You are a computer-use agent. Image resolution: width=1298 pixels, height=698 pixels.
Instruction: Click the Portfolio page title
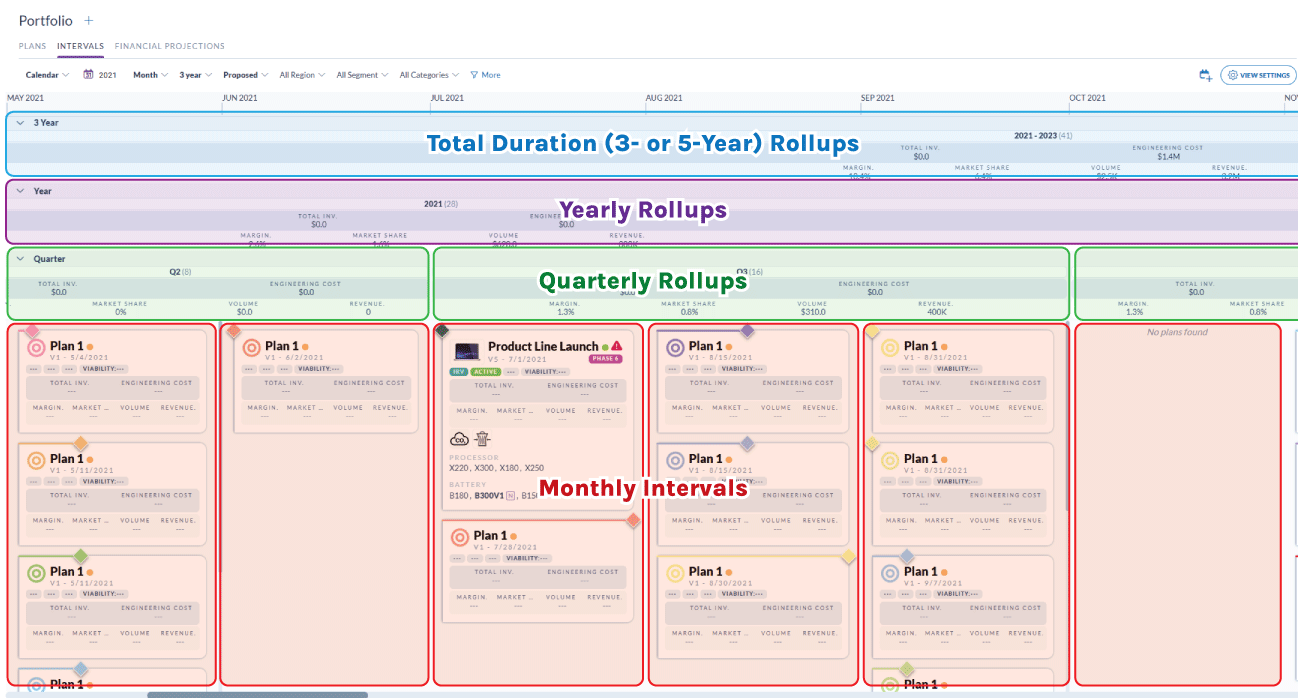47,21
